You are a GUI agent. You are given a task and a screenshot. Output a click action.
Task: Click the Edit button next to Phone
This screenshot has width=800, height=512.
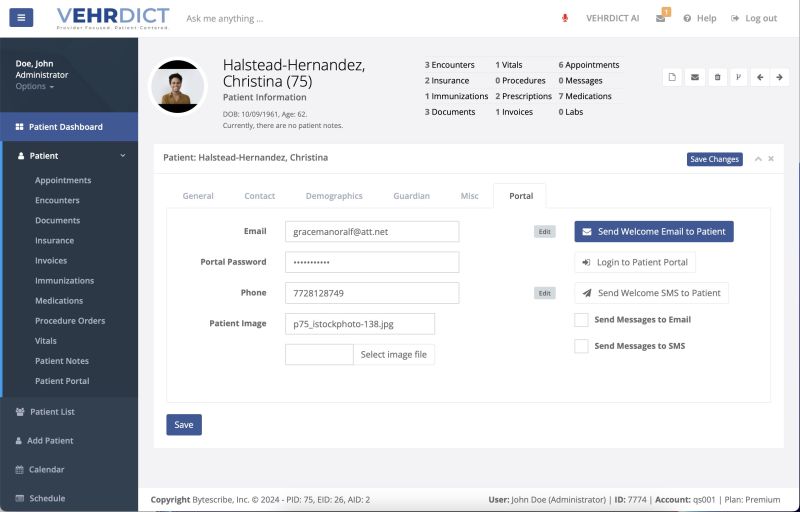(x=544, y=293)
